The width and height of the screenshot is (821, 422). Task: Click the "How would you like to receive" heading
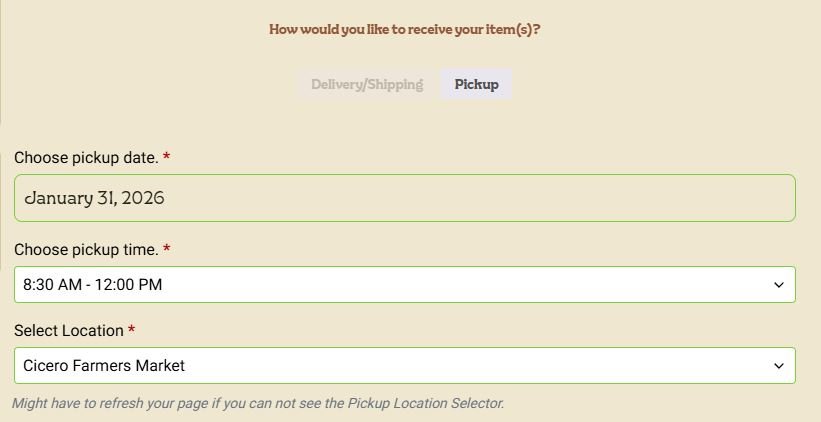pyautogui.click(x=404, y=29)
